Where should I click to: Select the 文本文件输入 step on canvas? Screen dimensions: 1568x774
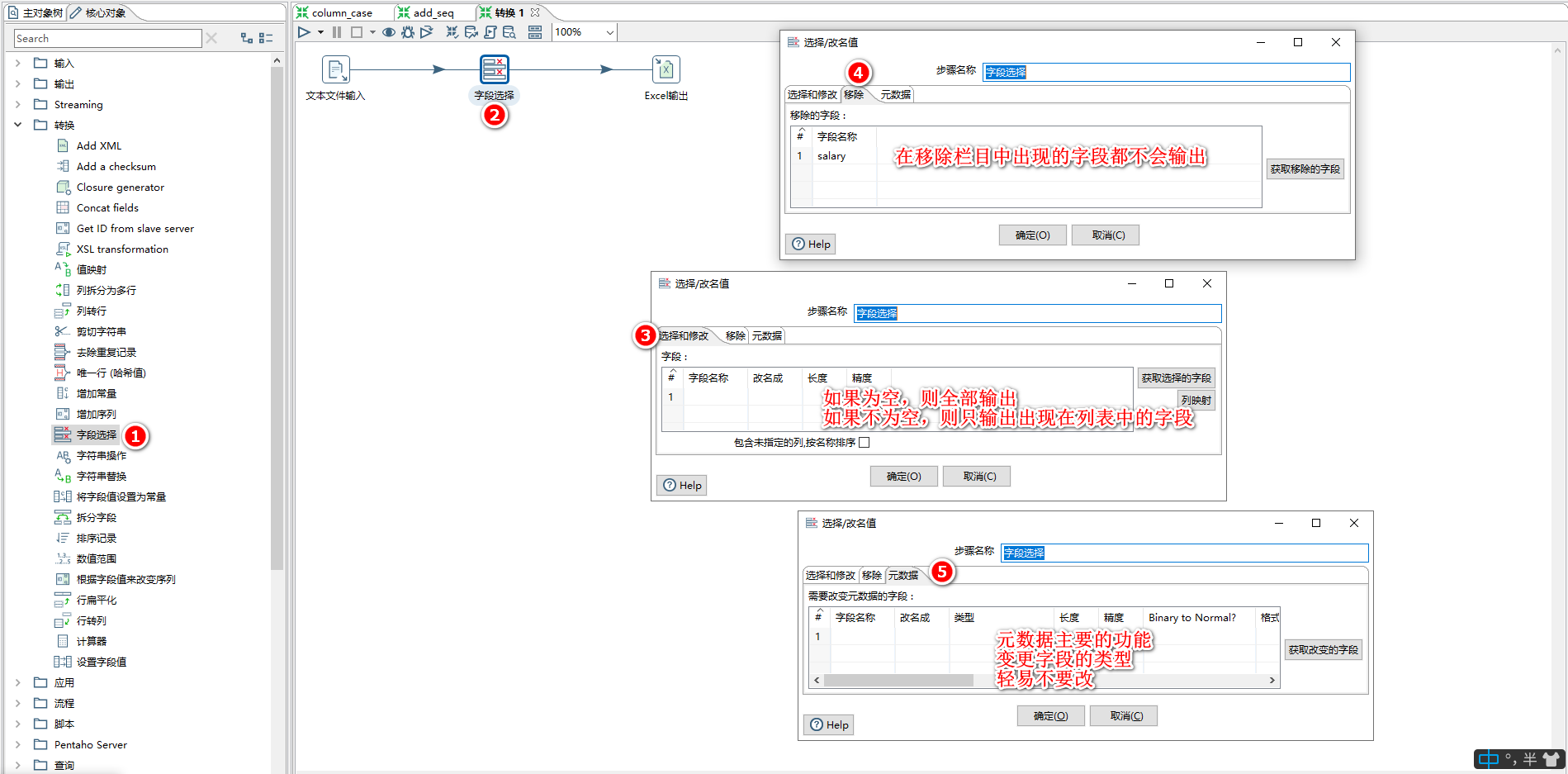[x=336, y=69]
